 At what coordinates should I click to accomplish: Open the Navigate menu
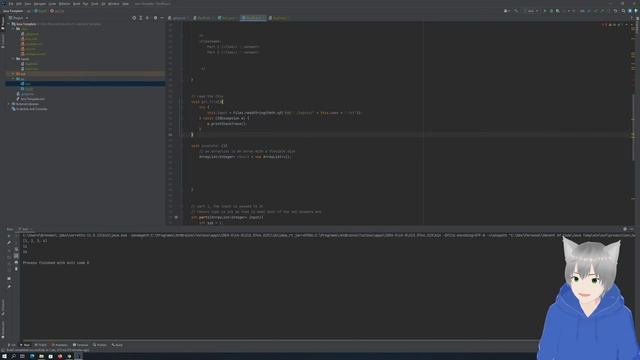click(x=40, y=4)
